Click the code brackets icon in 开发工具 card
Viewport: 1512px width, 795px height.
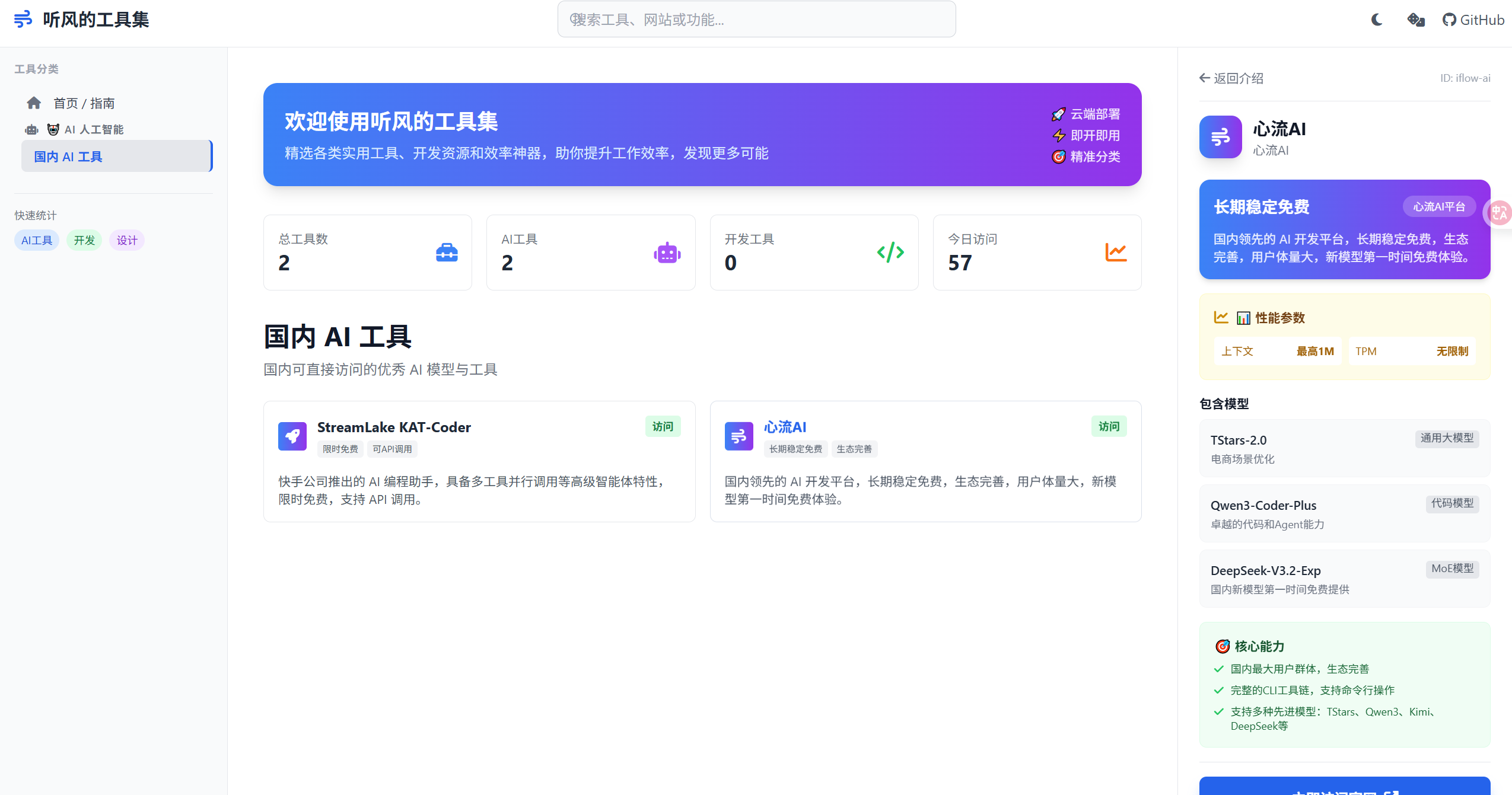pyautogui.click(x=890, y=253)
